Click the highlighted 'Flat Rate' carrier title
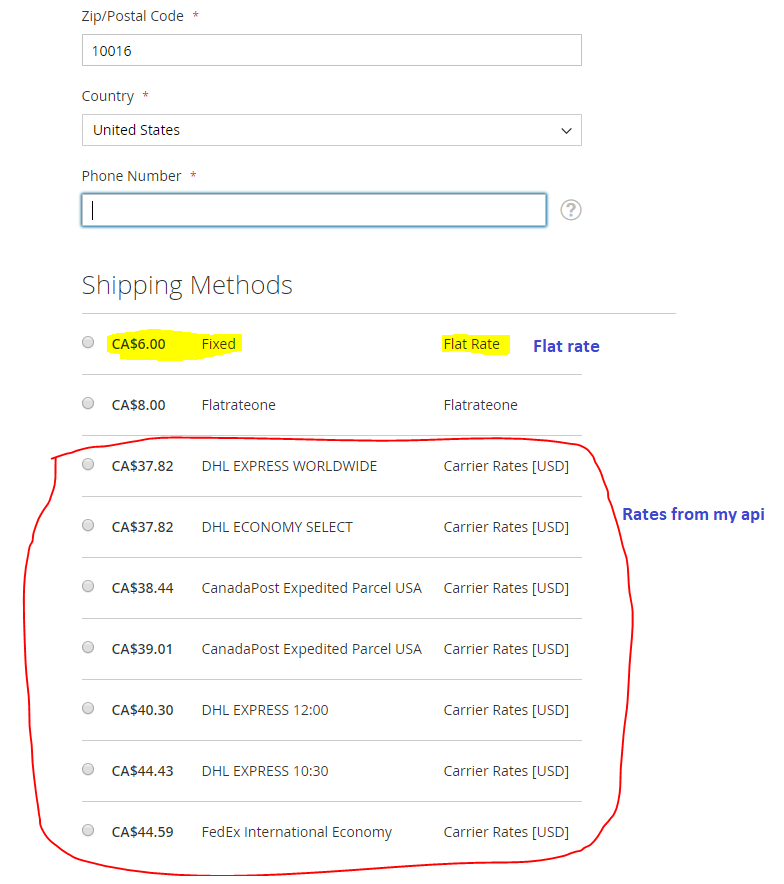784x884 pixels. pos(471,344)
